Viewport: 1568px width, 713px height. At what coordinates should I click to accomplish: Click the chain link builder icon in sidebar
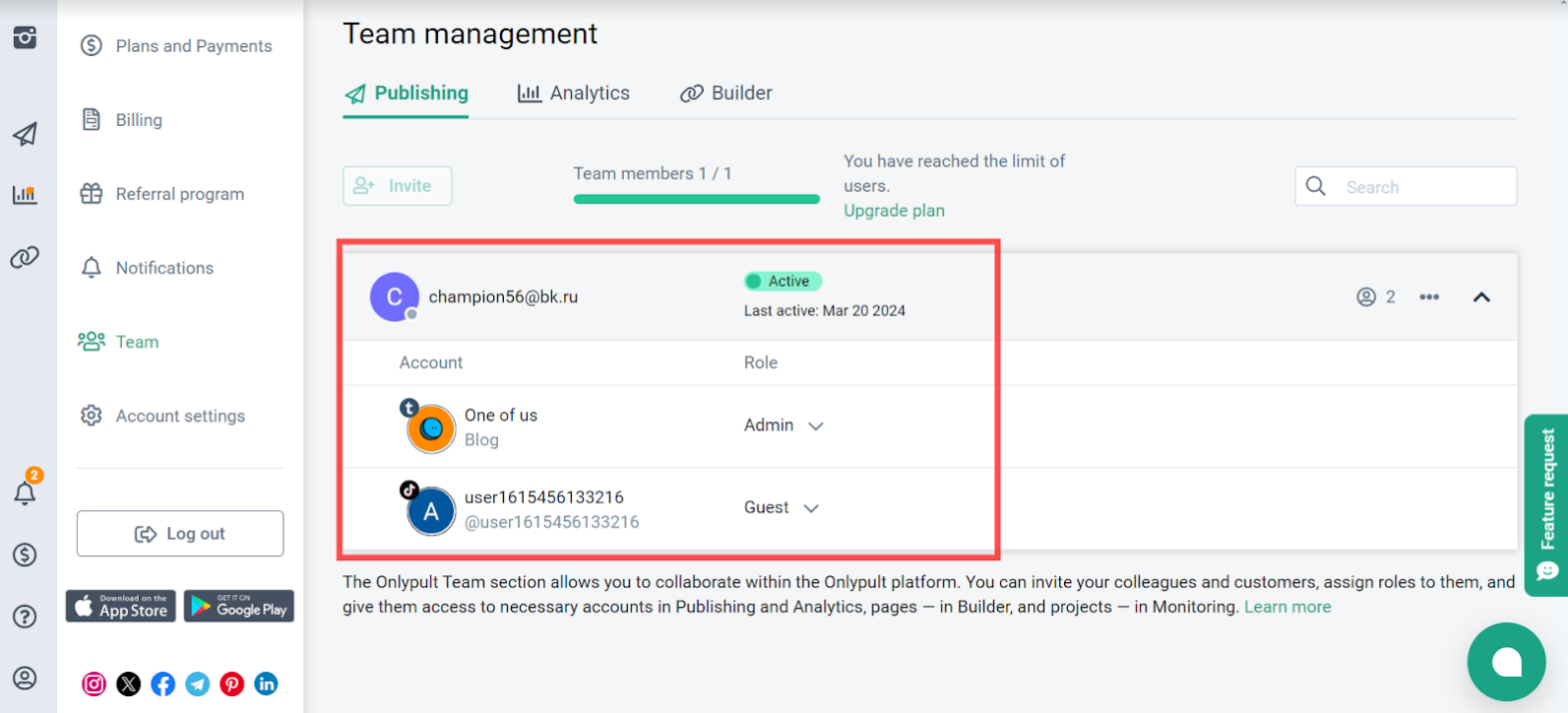click(x=25, y=257)
